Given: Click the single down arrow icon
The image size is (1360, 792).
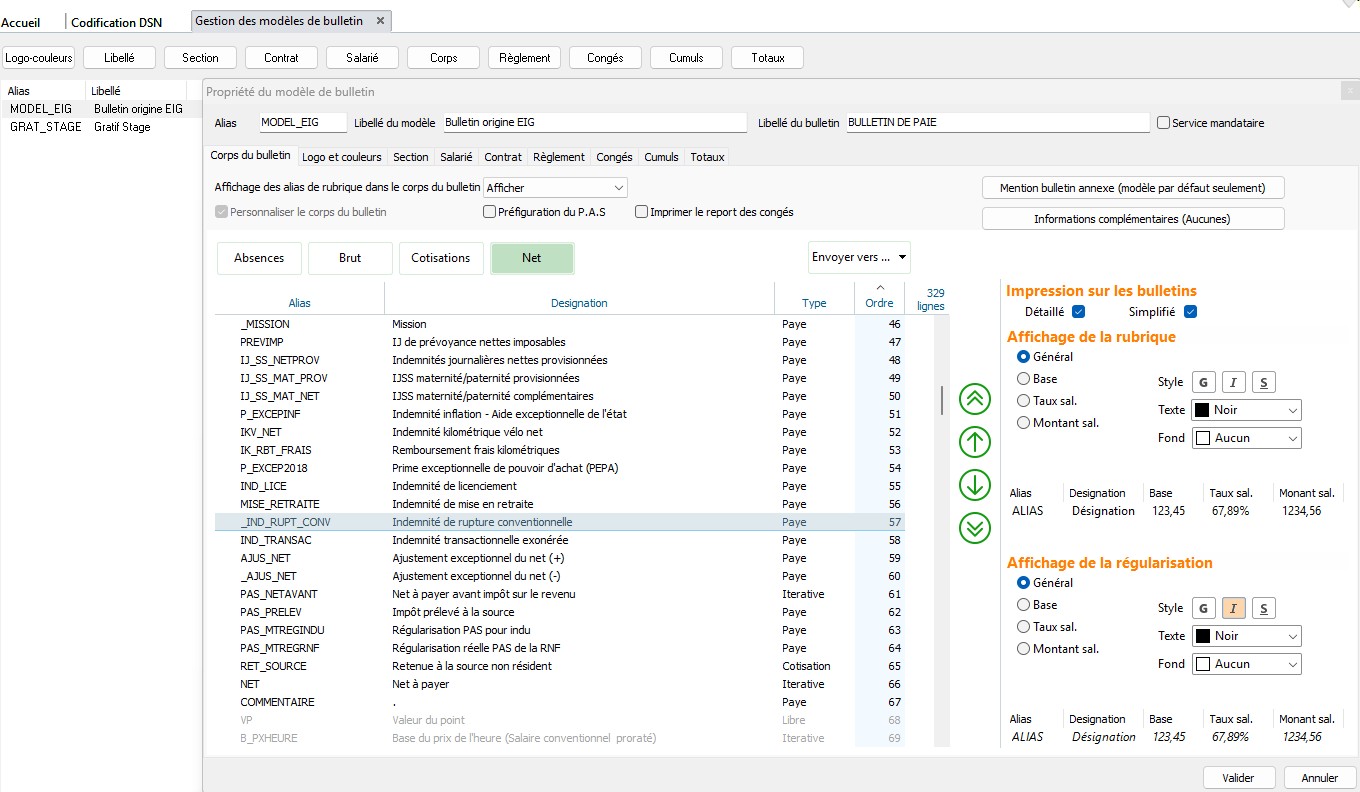Looking at the screenshot, I should coord(974,485).
